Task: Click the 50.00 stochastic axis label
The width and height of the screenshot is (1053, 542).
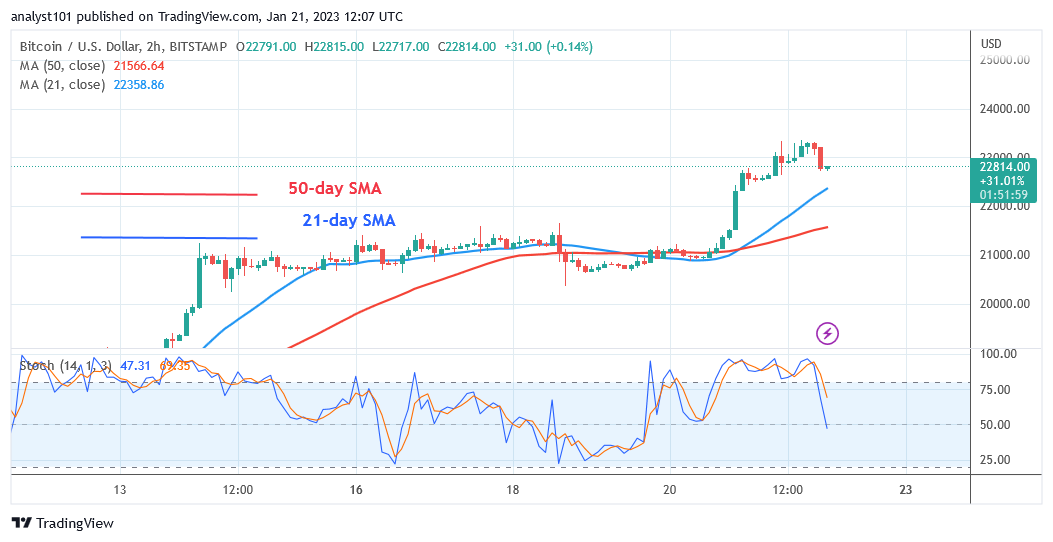Action: tap(997, 424)
